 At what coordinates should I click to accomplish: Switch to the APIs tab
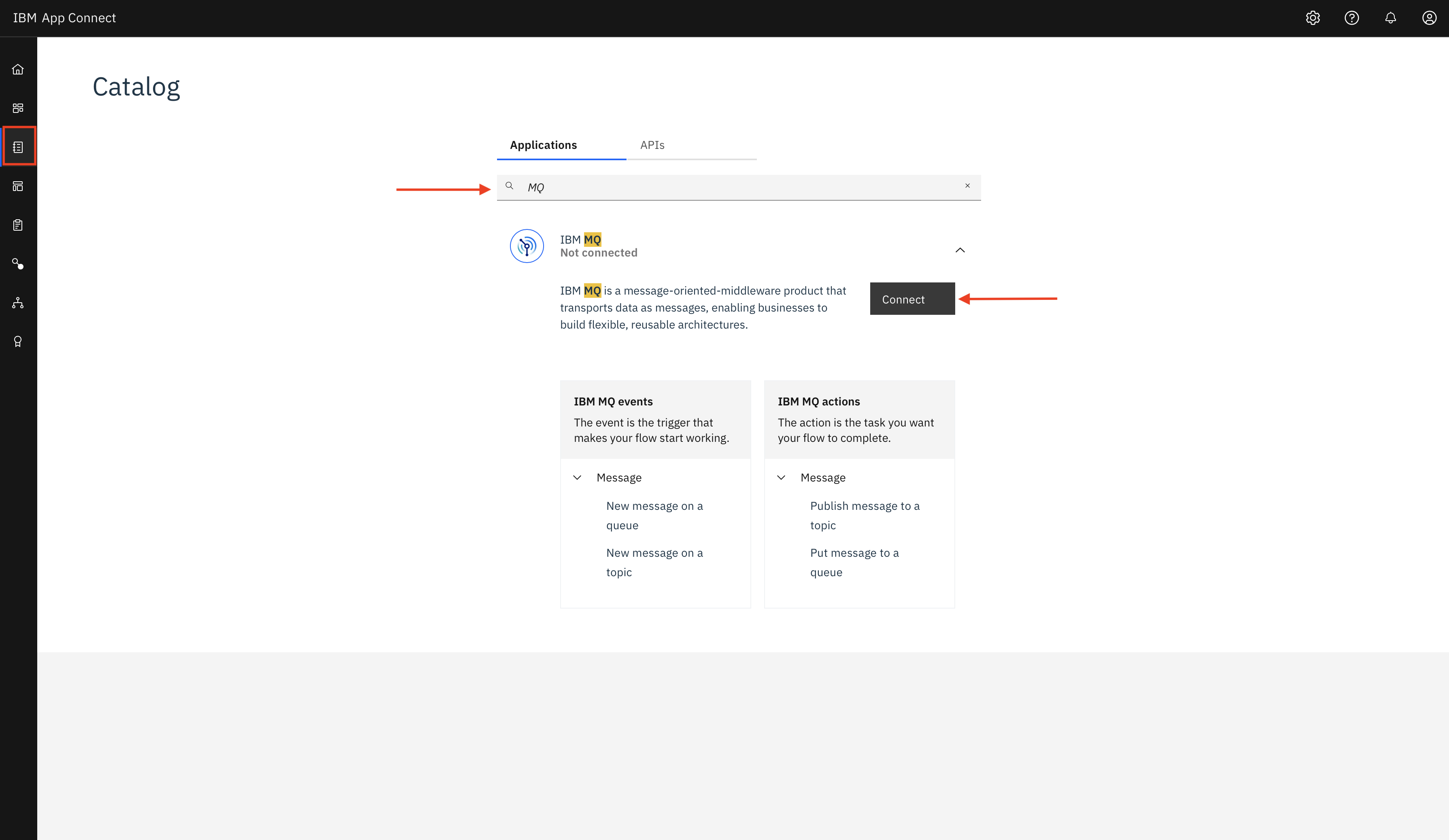point(652,145)
